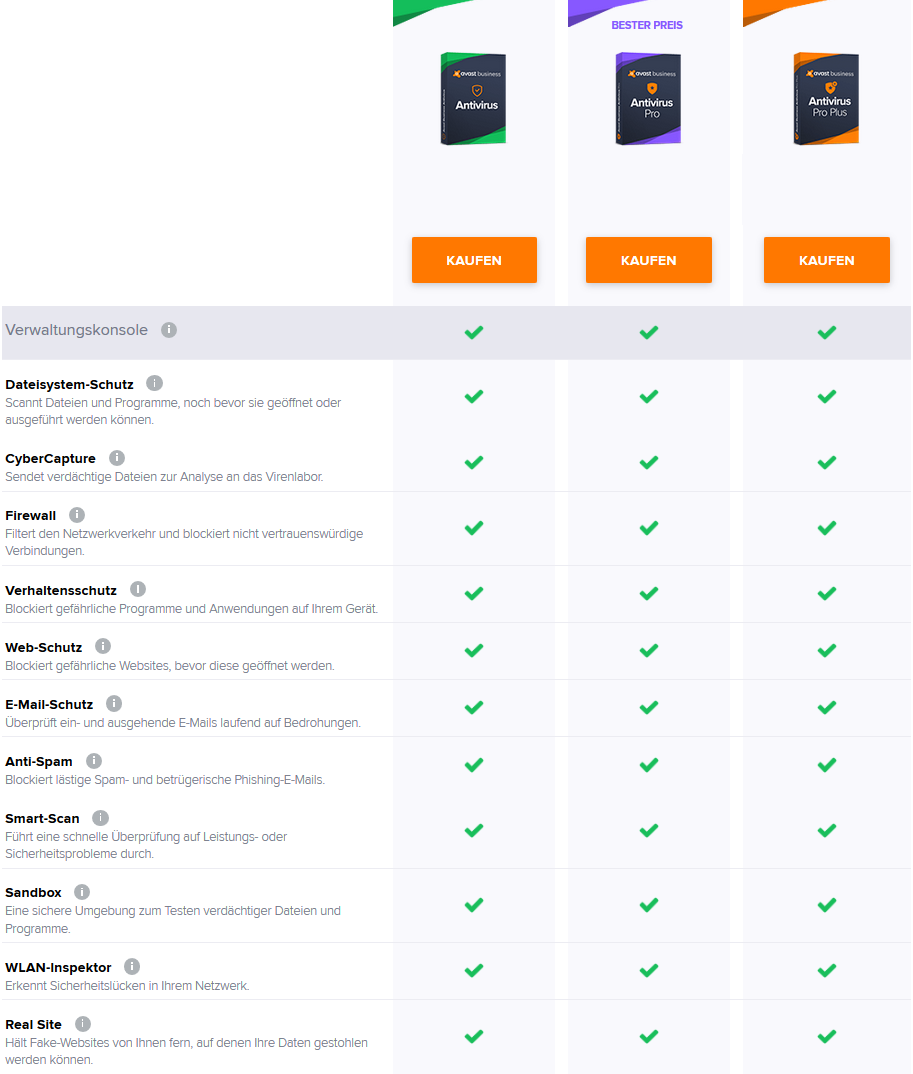The height and width of the screenshot is (1074, 913).
Task: Buy Antivirus Pro via KAUFEN button
Action: tap(648, 260)
